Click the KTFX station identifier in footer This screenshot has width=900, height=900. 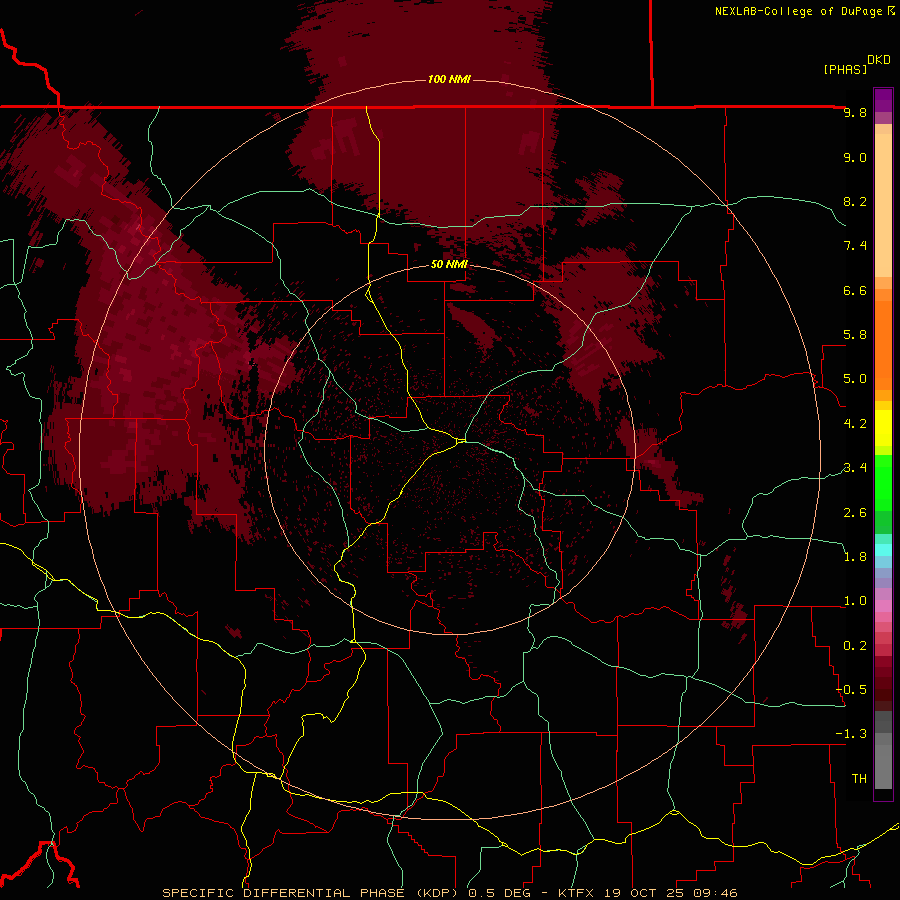coord(576,893)
